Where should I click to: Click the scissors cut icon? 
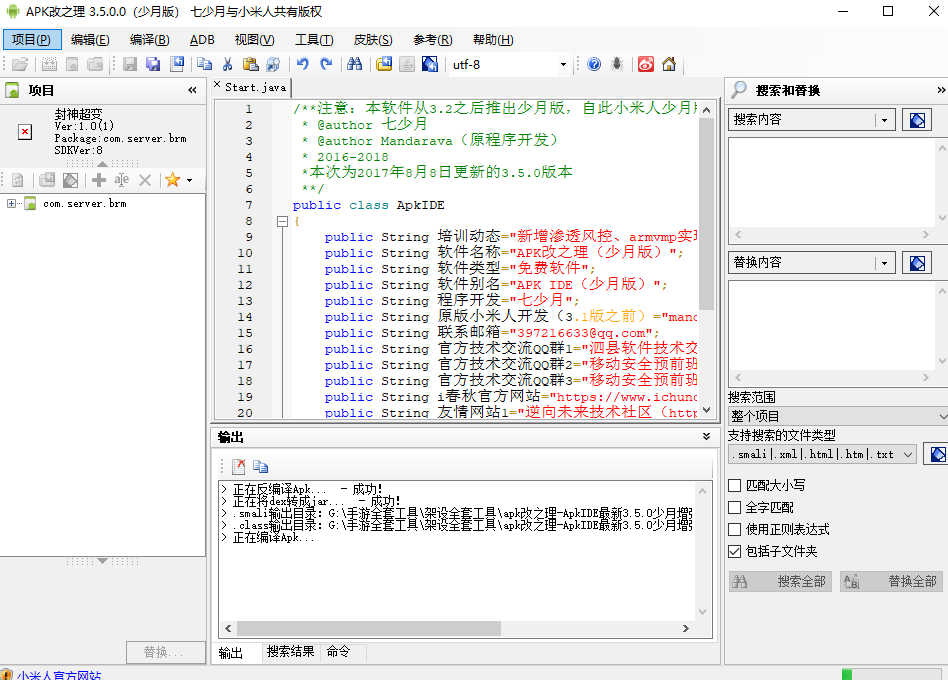coord(227,64)
